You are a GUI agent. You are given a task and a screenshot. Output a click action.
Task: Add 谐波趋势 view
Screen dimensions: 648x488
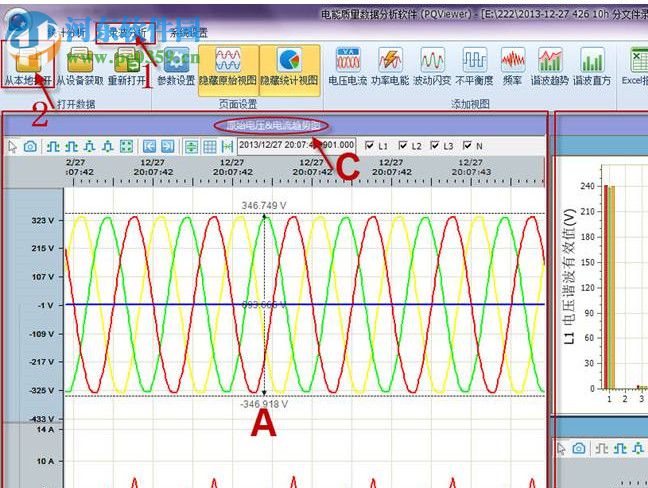point(550,66)
